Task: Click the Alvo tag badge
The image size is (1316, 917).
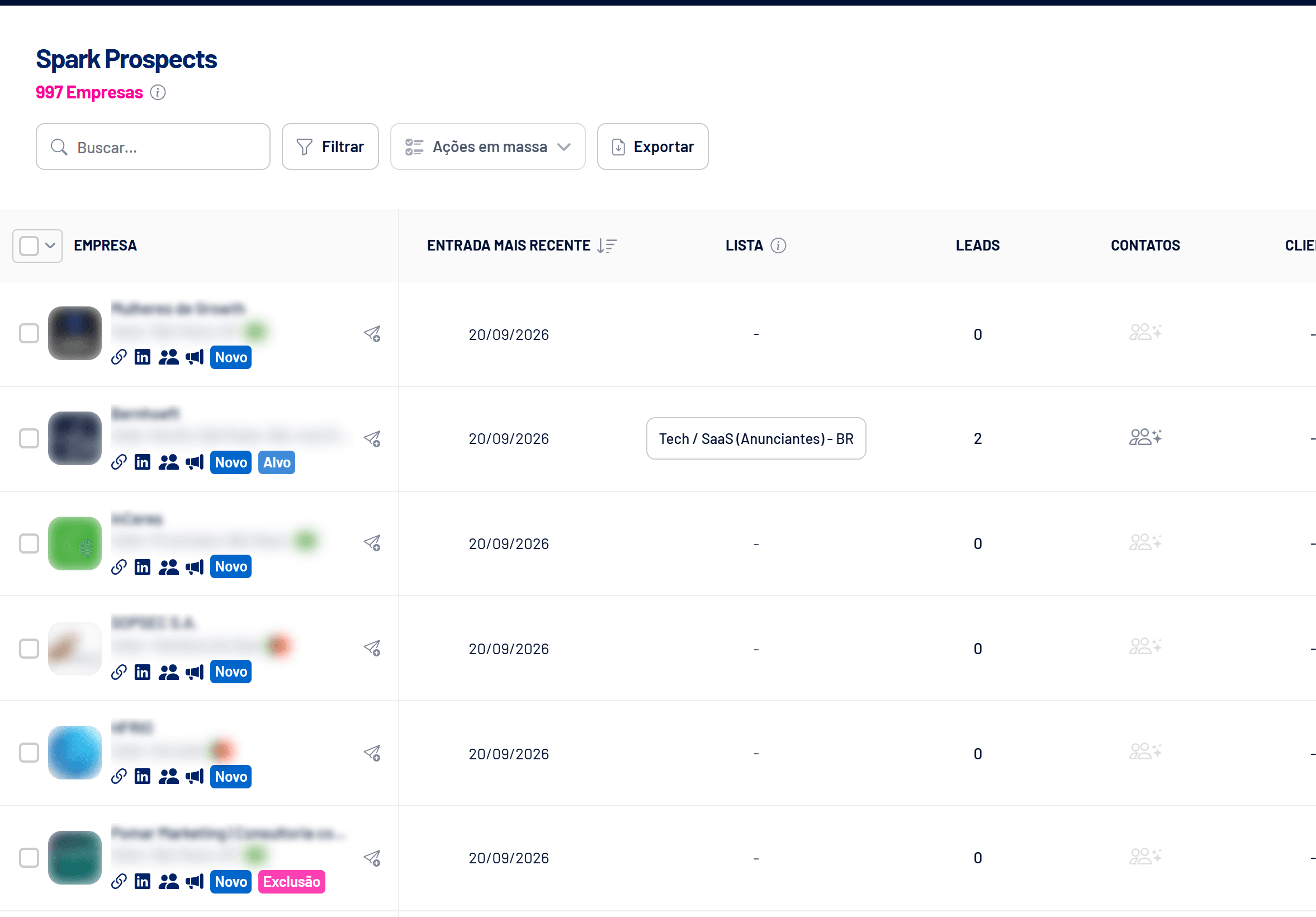Action: tap(277, 462)
